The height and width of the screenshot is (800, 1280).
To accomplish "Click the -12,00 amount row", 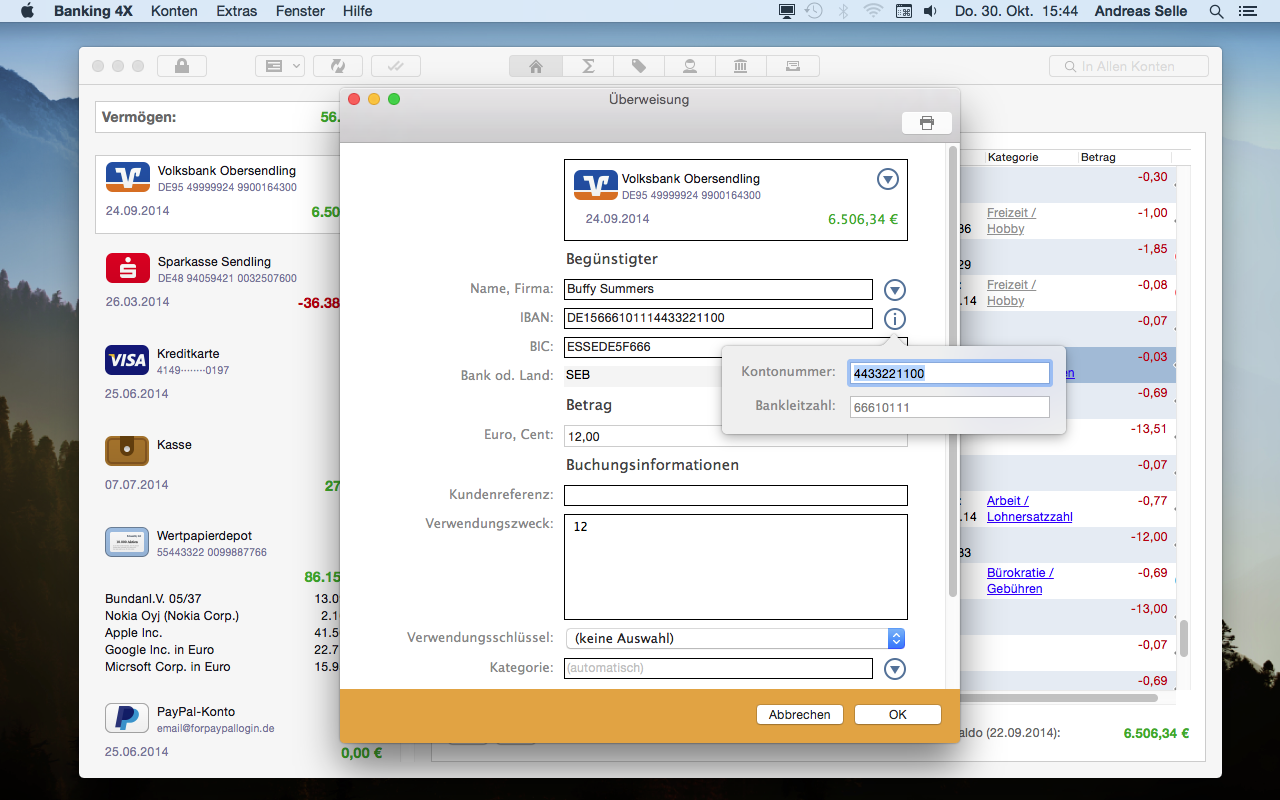I will coord(1148,537).
